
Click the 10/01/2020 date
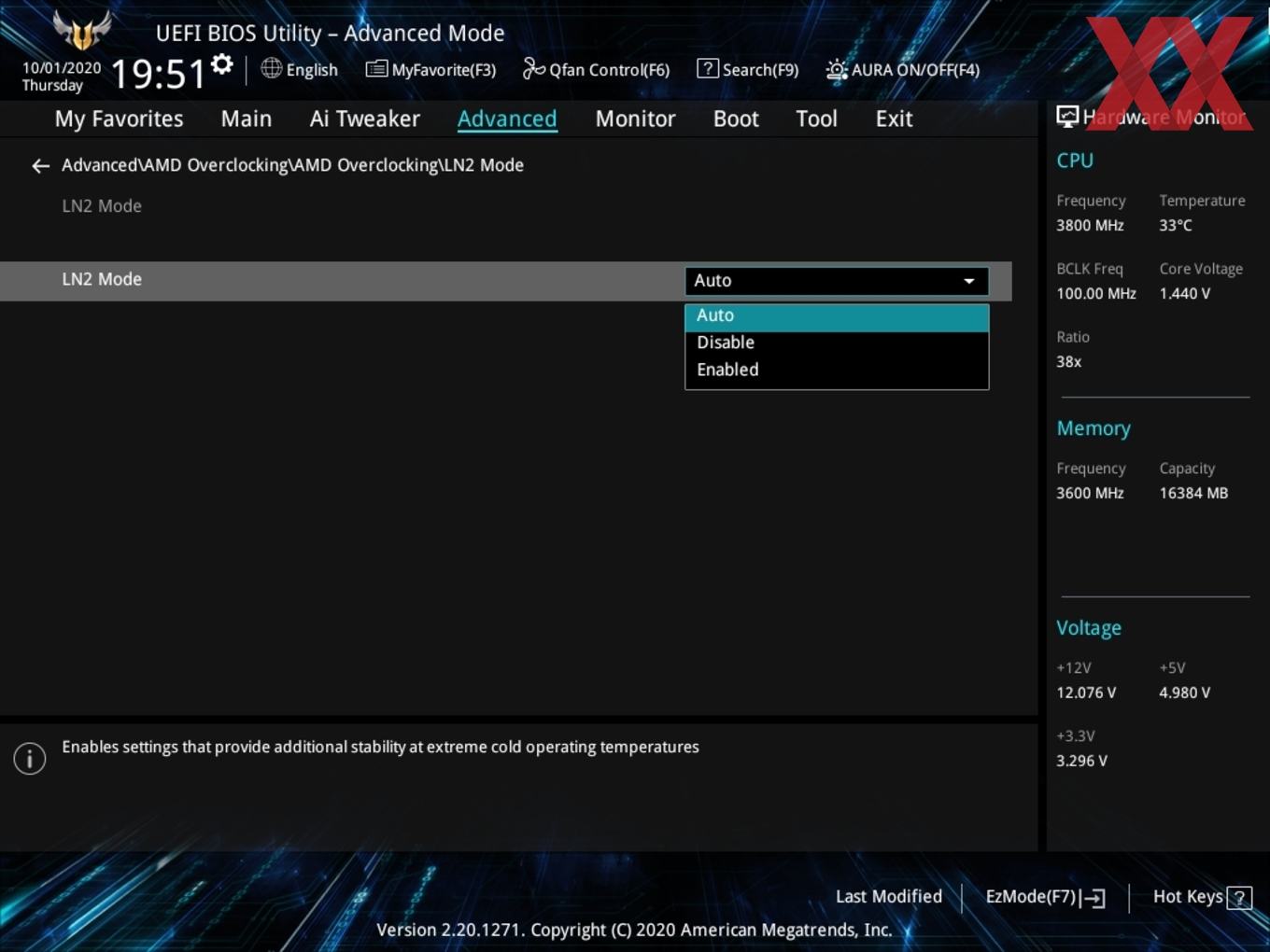click(x=62, y=68)
